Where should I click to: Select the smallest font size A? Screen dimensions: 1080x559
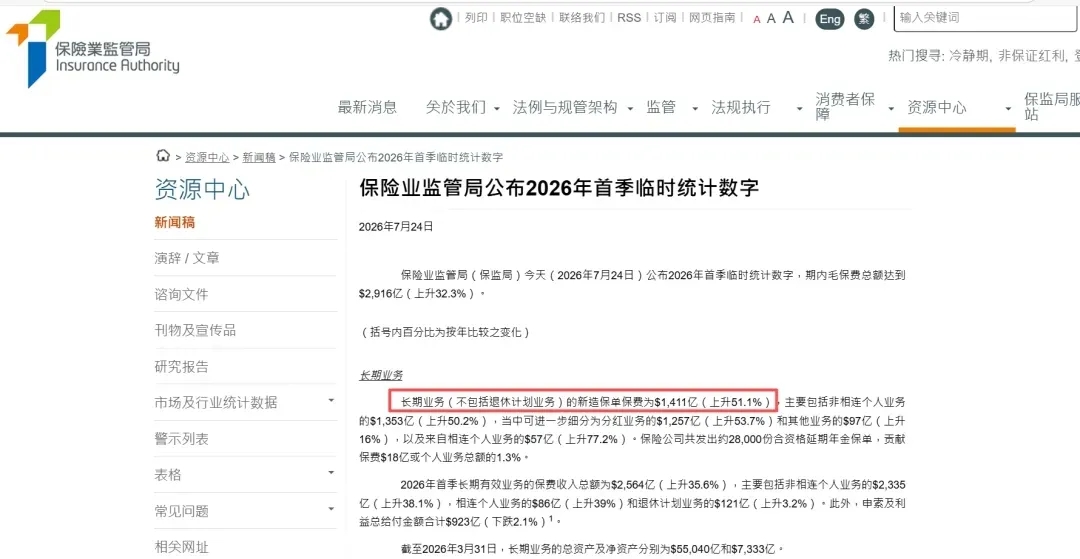click(757, 20)
